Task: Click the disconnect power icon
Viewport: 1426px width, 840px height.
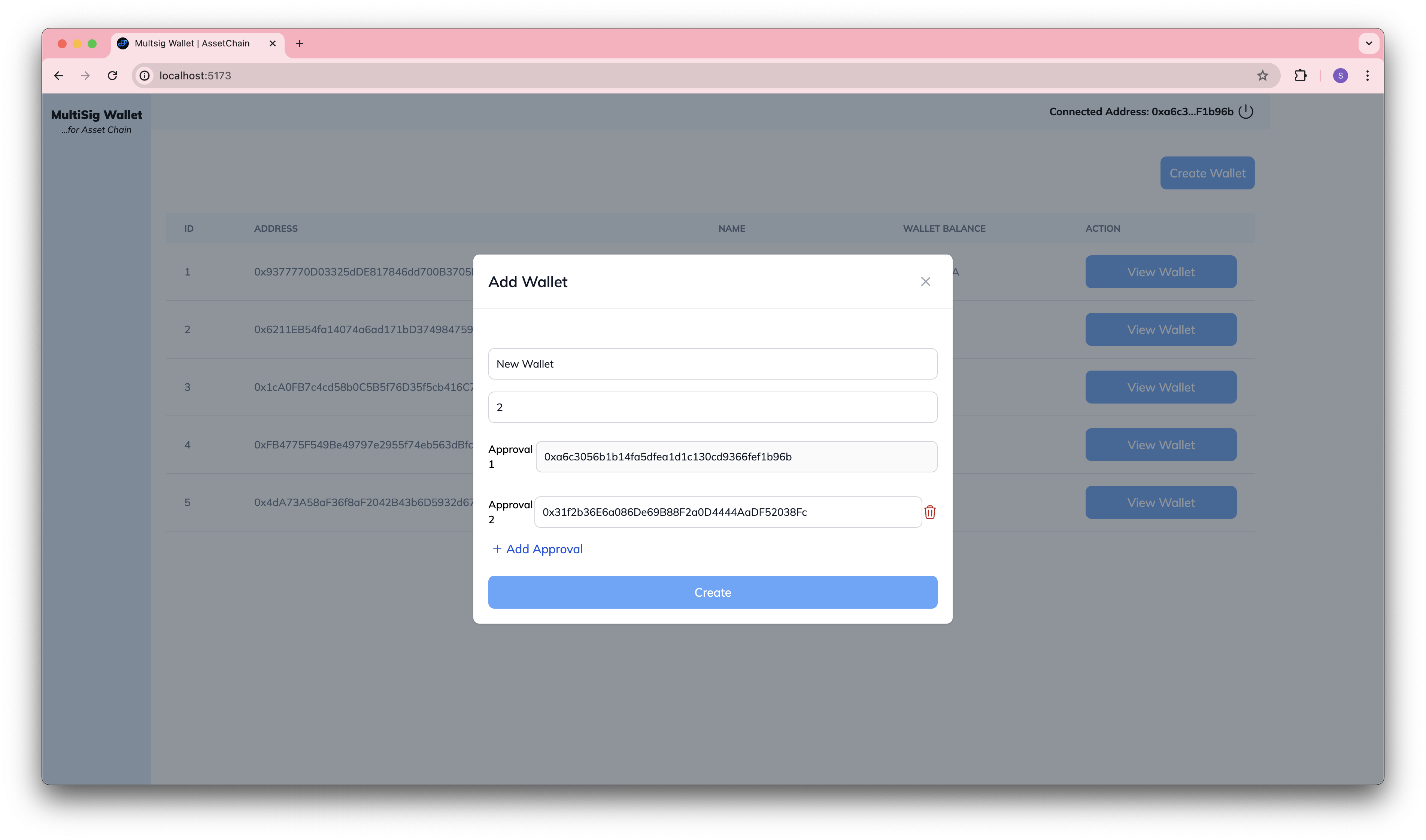Action: 1246,112
